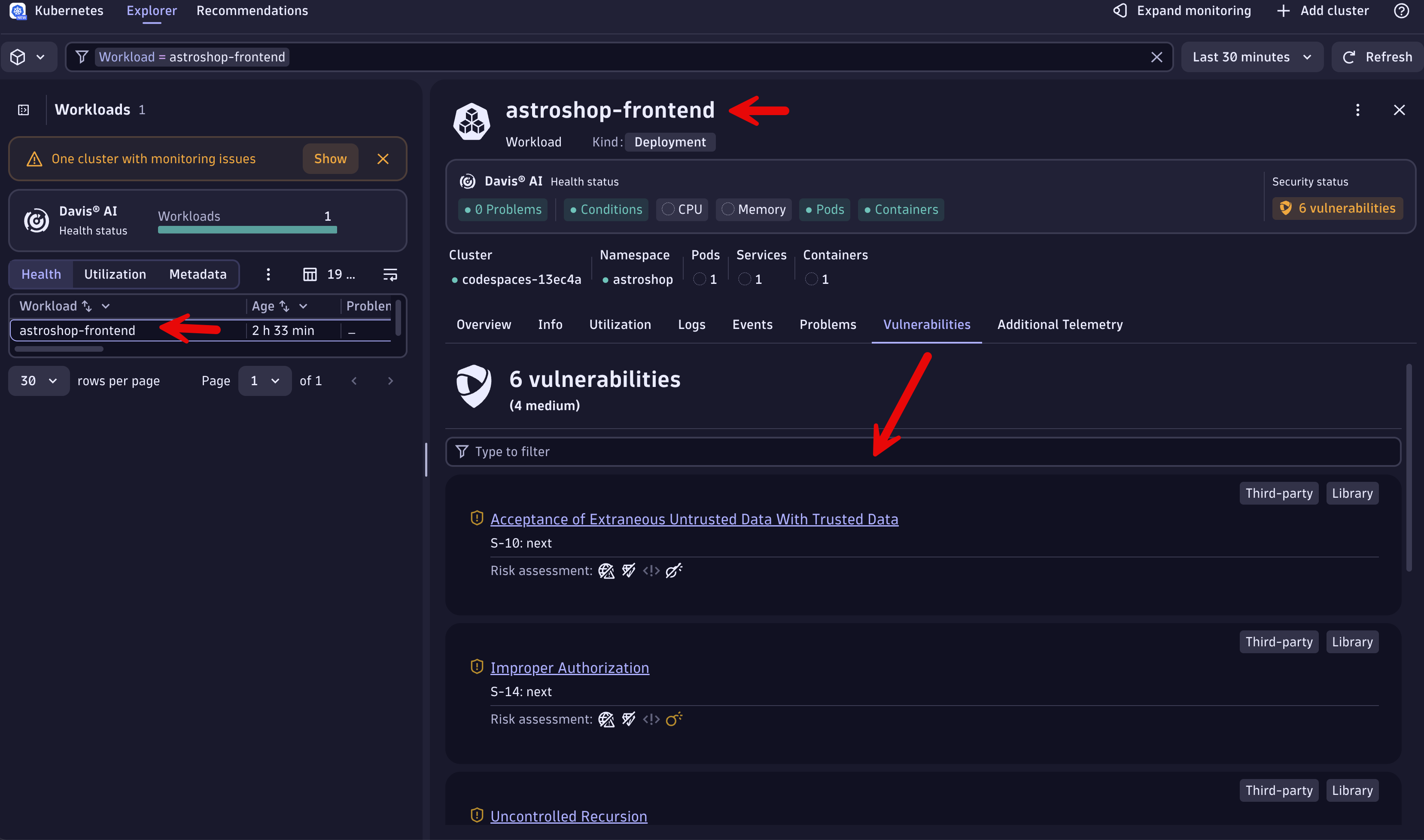1424x840 pixels.
Task: Click the workload cube icon beside astroshop-frontend title
Action: click(x=472, y=121)
